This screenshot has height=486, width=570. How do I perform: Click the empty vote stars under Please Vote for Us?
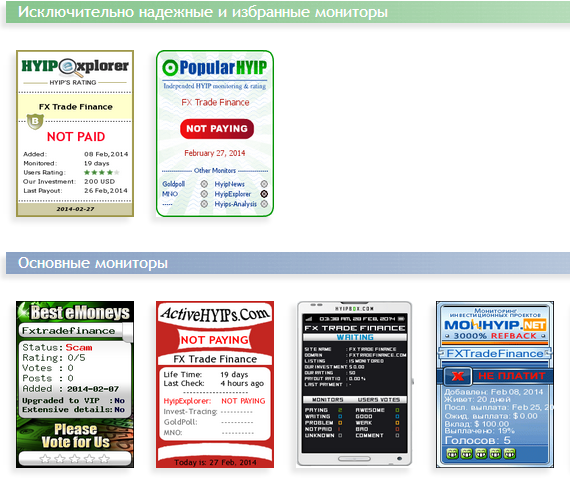click(x=75, y=459)
